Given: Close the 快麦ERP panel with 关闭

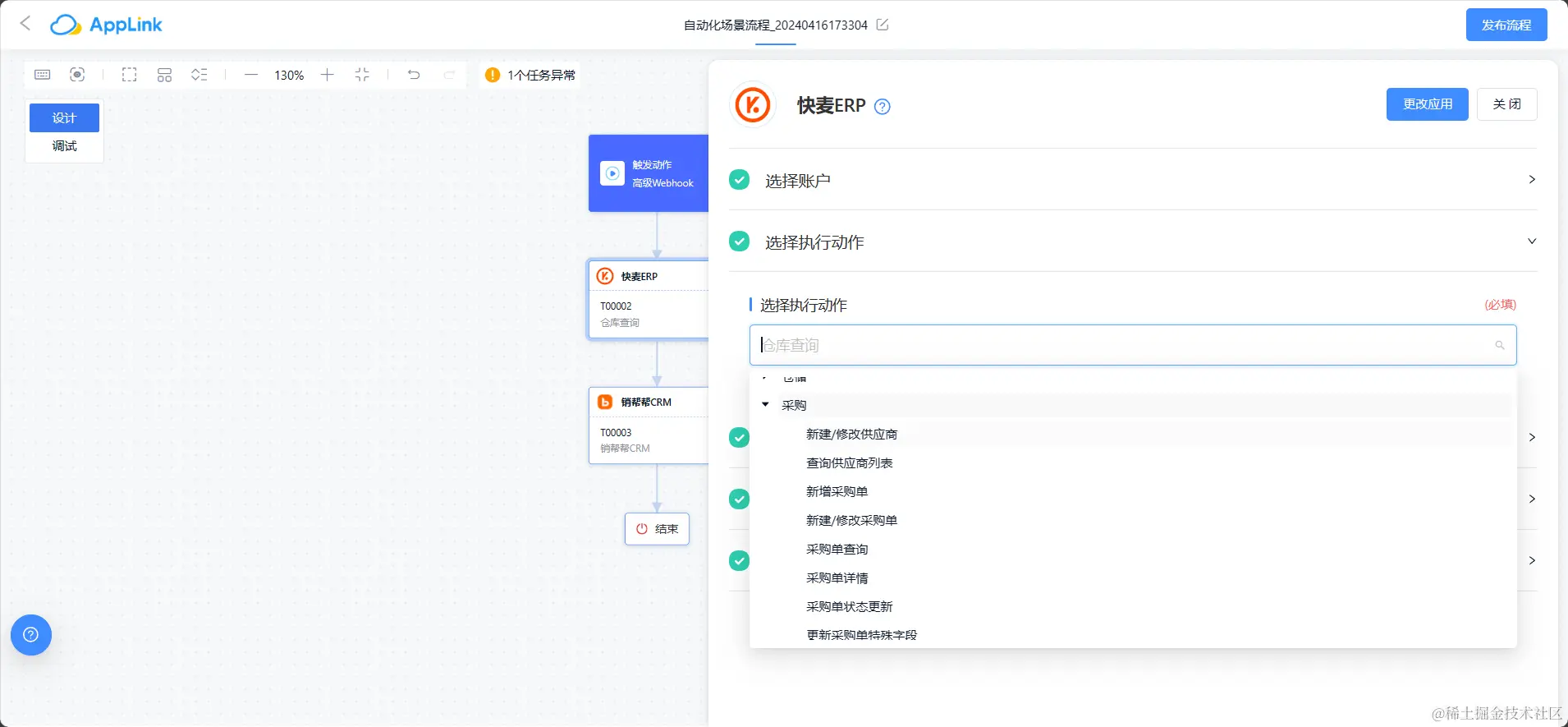Looking at the screenshot, I should 1507,104.
